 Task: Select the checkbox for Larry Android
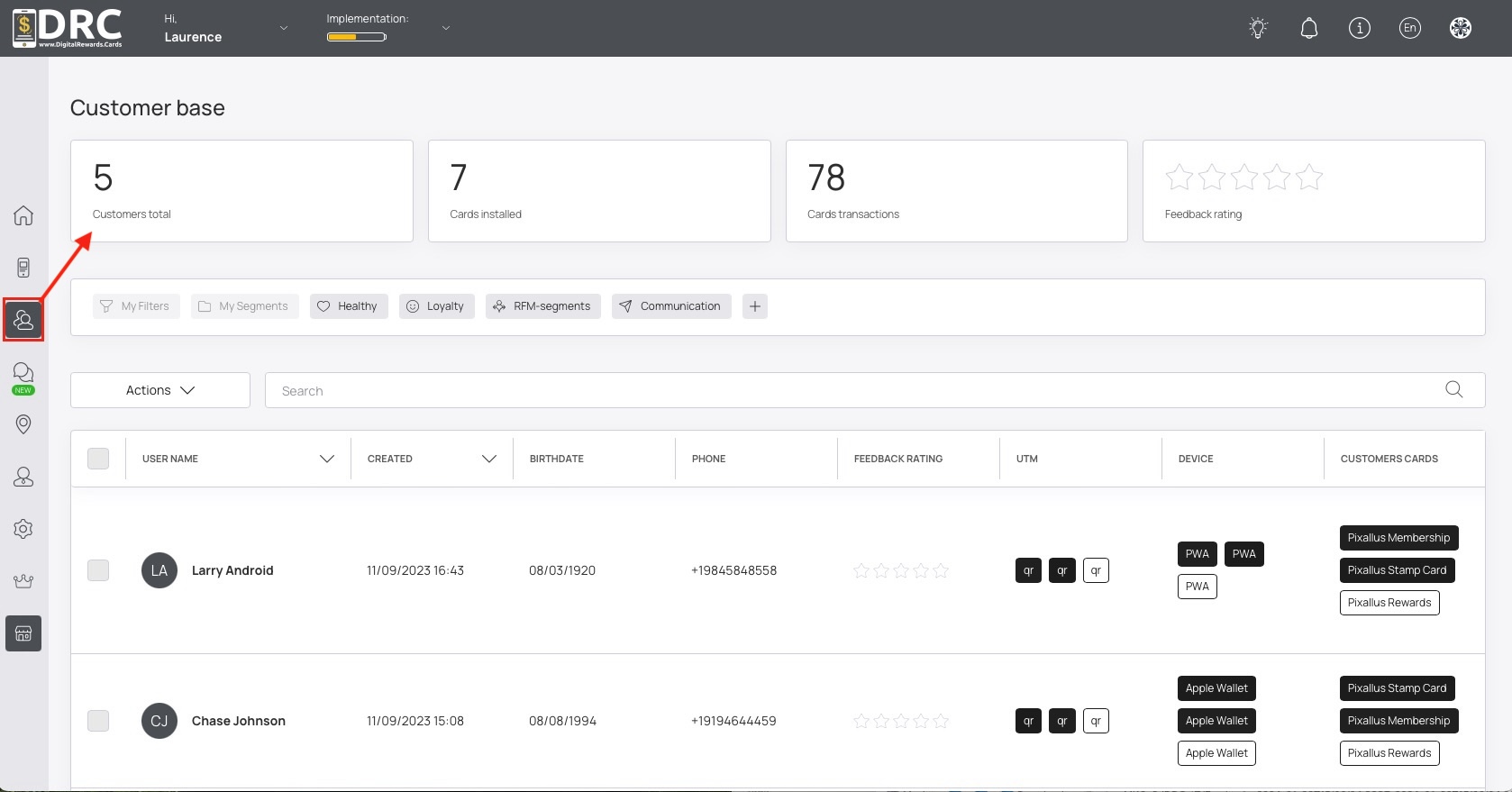click(98, 570)
